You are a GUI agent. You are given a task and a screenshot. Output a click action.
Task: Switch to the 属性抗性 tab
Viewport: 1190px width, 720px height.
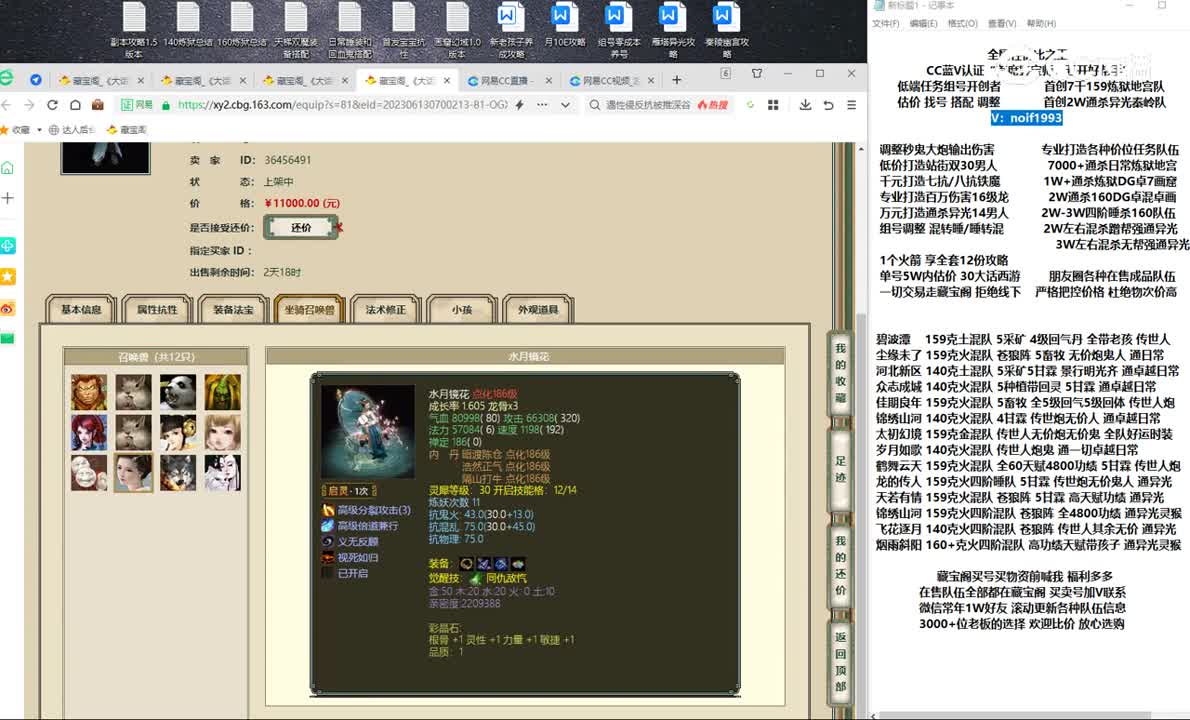(x=157, y=310)
